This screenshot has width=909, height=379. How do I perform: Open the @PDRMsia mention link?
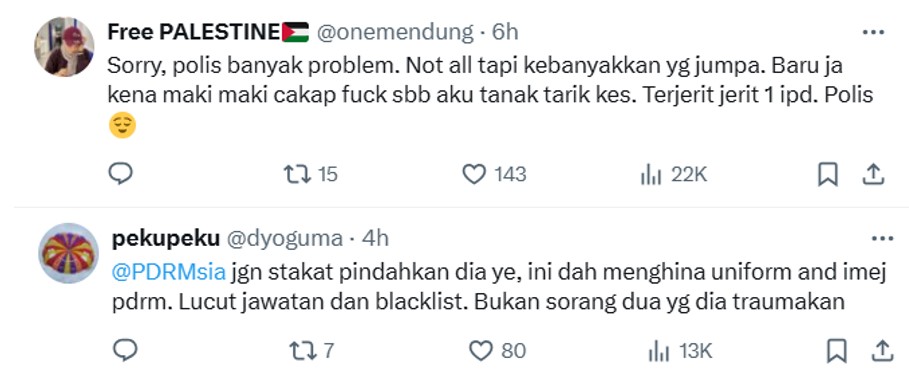[x=168, y=272]
